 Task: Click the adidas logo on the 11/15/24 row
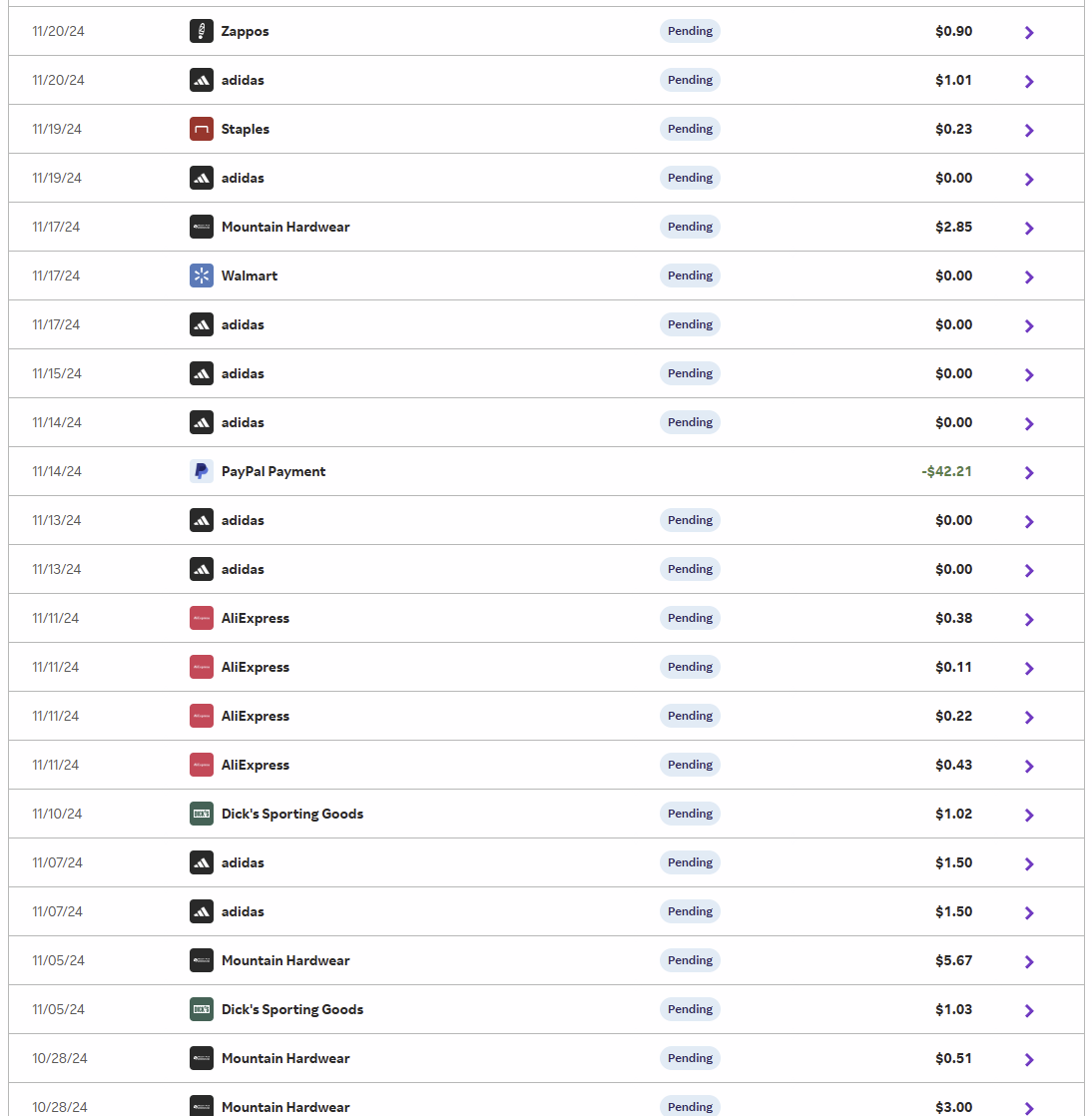[x=202, y=373]
